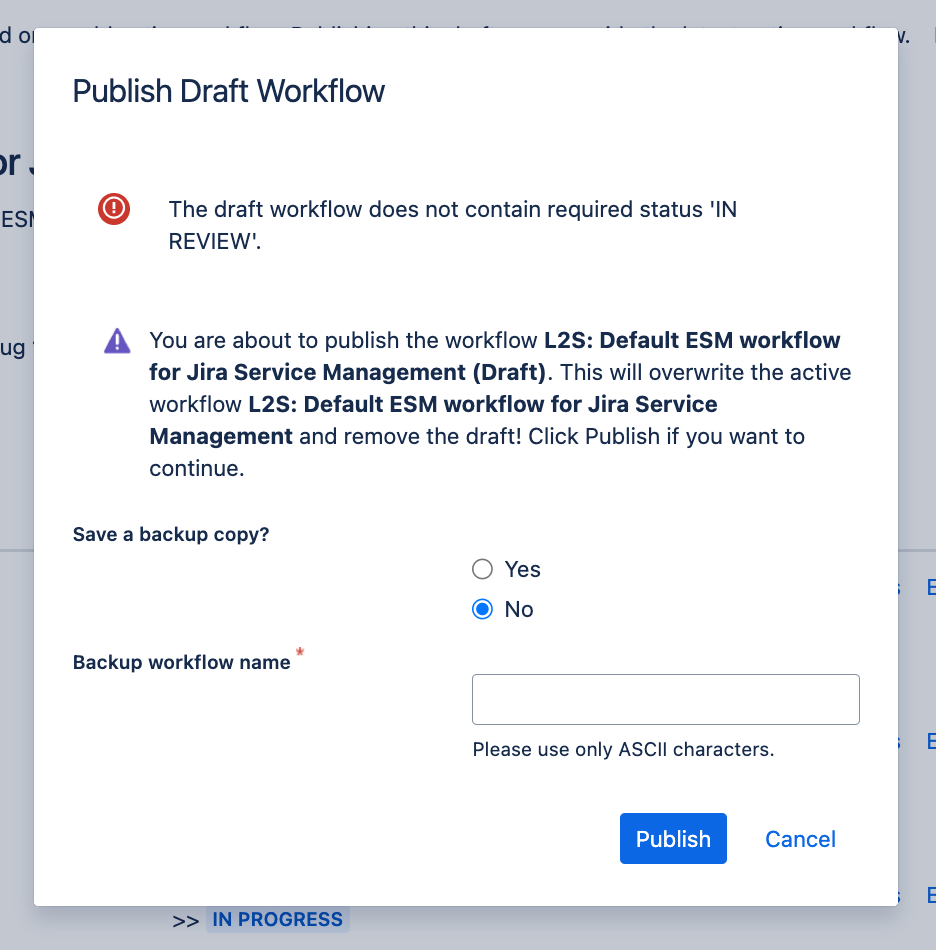The image size is (936, 950).
Task: Click the purple warning triangle icon
Action: (117, 340)
